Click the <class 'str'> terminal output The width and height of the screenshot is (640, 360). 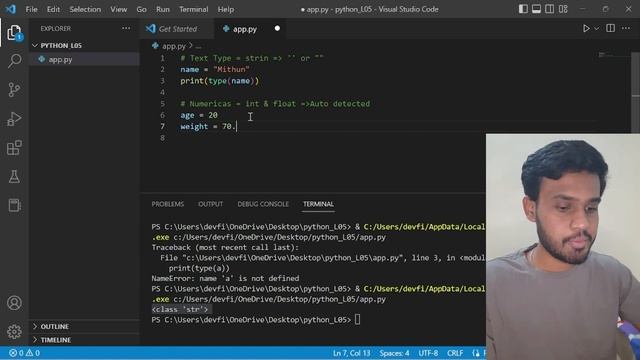180,309
